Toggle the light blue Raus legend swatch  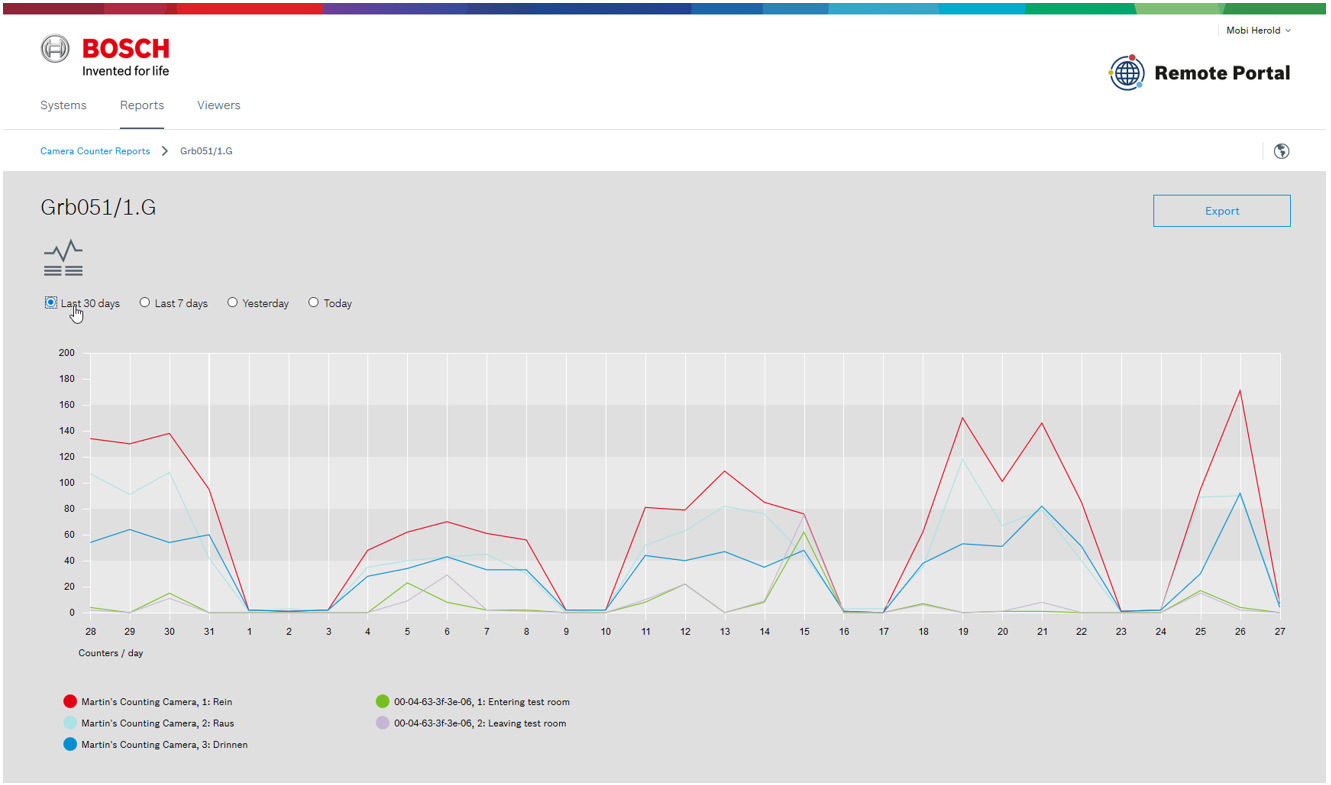click(x=70, y=723)
